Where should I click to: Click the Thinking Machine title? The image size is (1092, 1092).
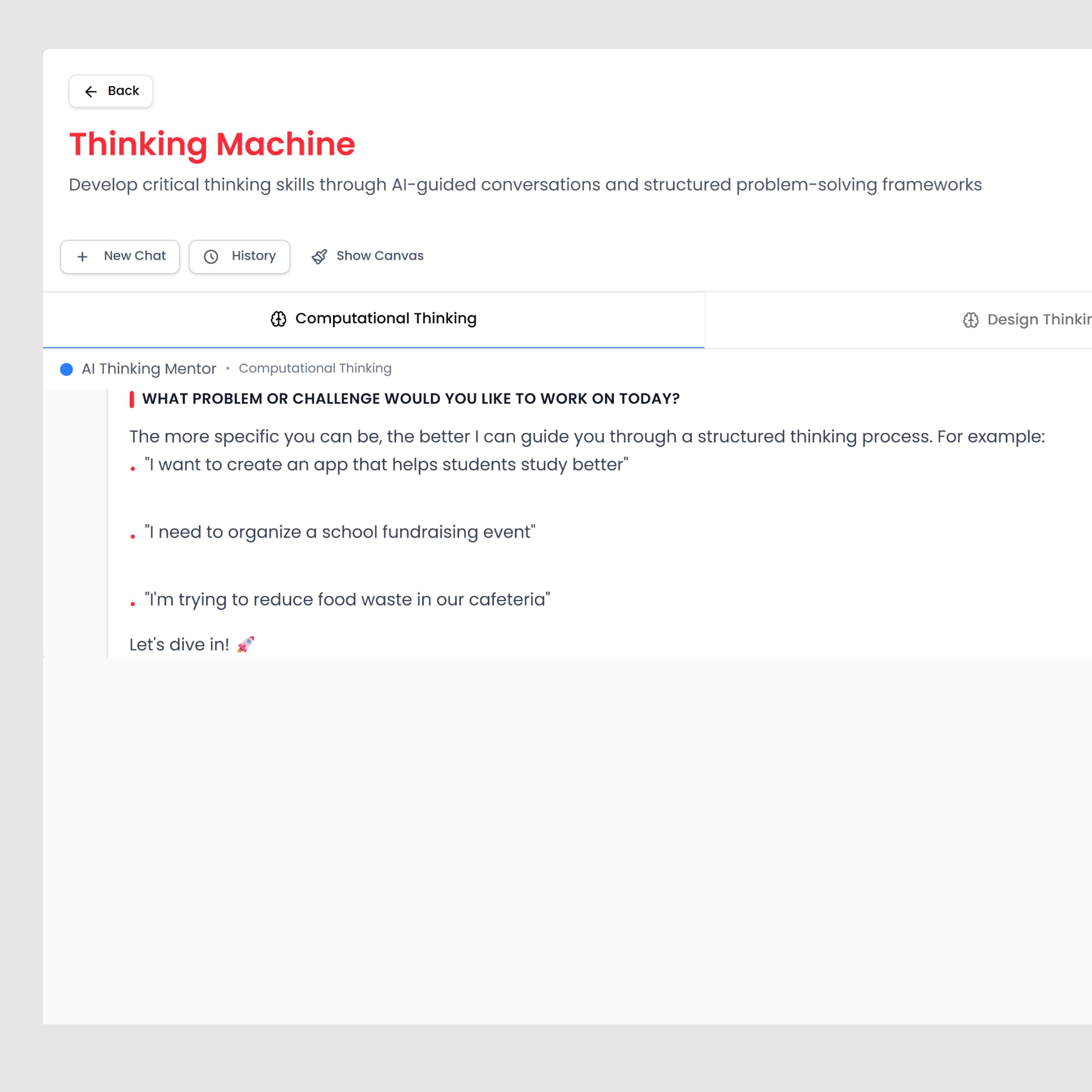(212, 144)
